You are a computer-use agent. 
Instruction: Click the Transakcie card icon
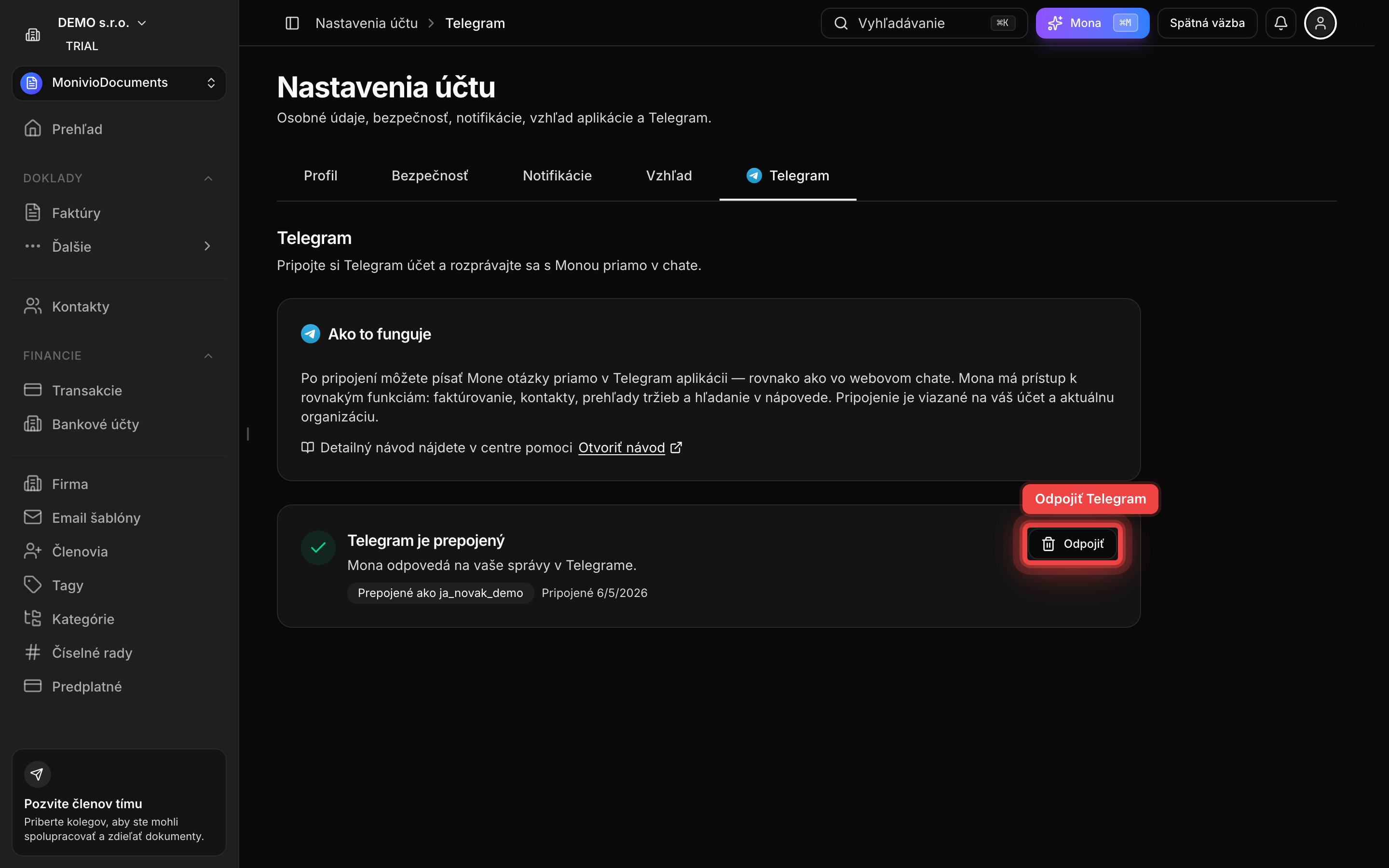(33, 390)
